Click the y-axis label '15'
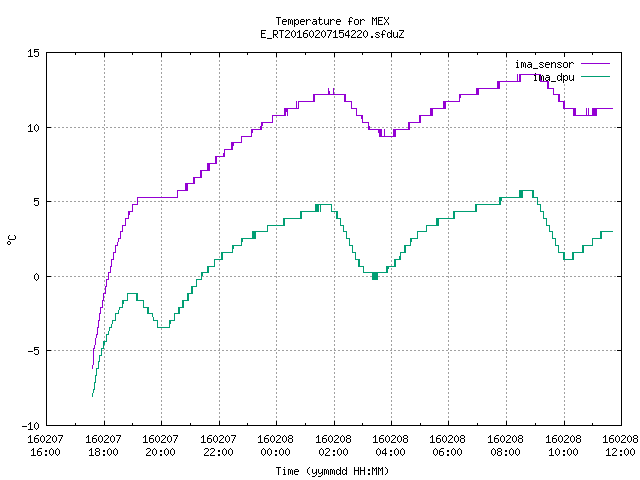The width and height of the screenshot is (640, 480). tap(33, 53)
